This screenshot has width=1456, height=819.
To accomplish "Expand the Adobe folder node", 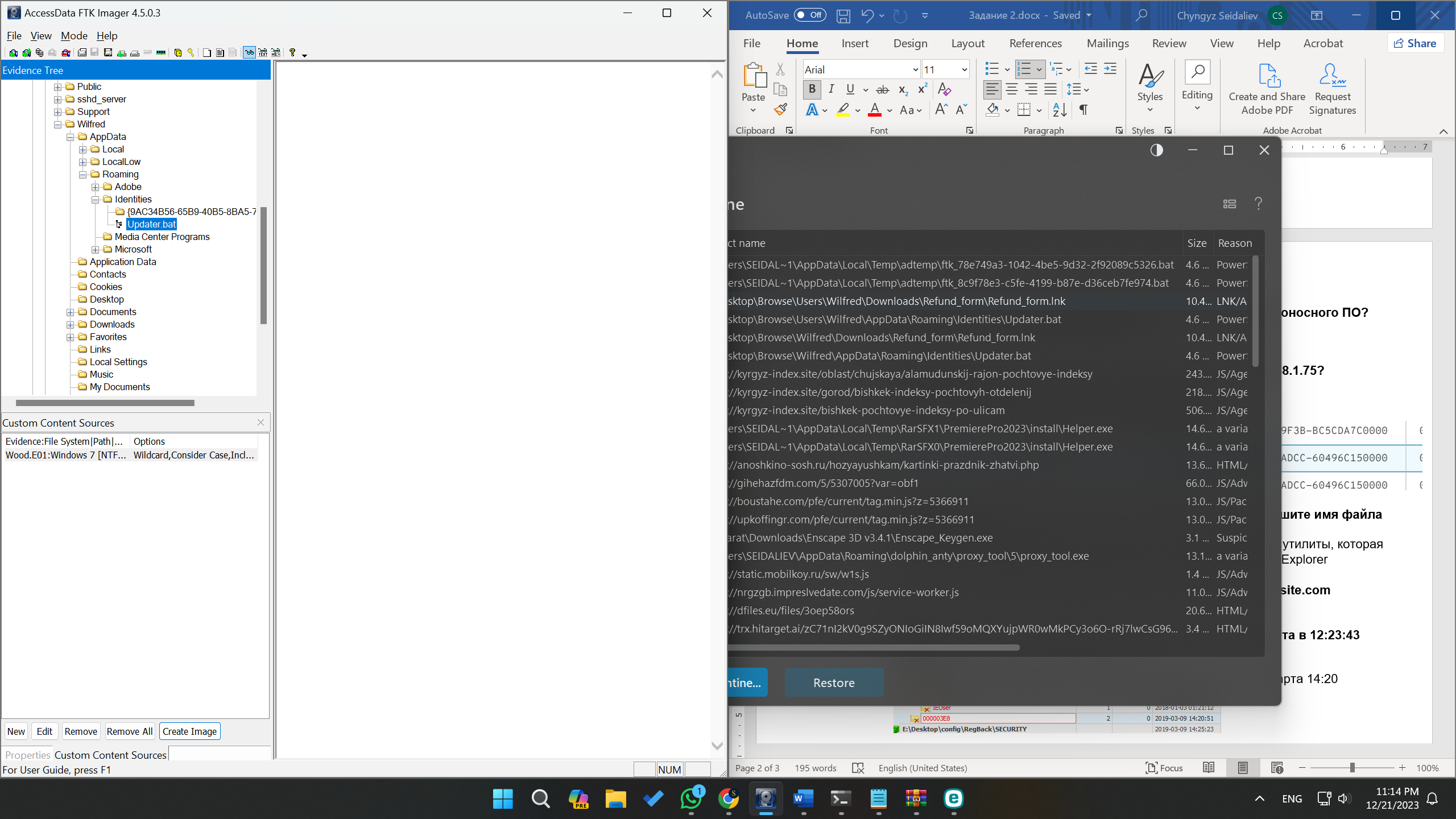I will 96,187.
